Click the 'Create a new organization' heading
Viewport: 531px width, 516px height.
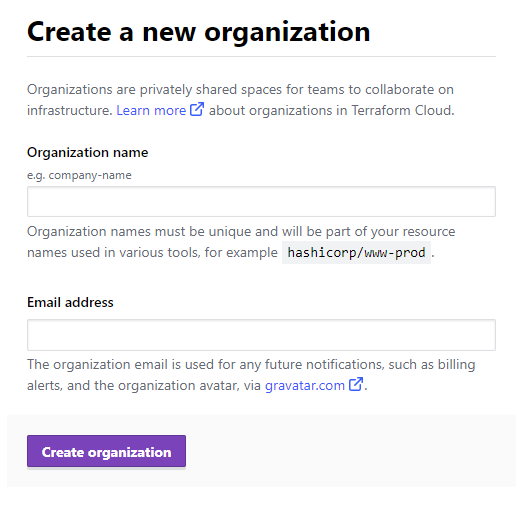pos(199,32)
